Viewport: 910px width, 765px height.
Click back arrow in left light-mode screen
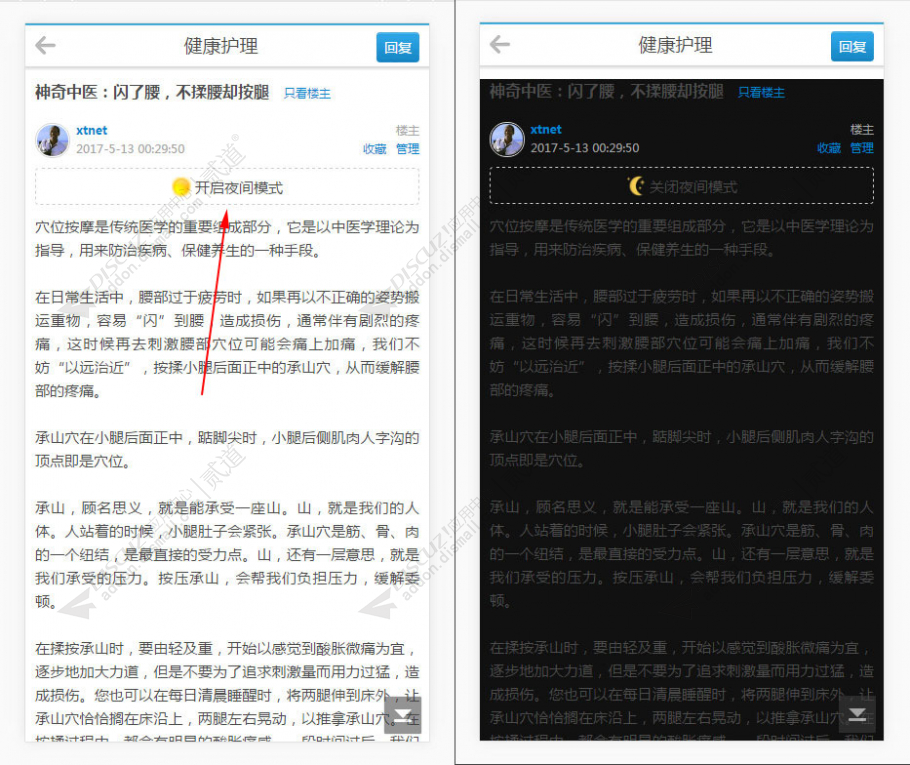(45, 45)
